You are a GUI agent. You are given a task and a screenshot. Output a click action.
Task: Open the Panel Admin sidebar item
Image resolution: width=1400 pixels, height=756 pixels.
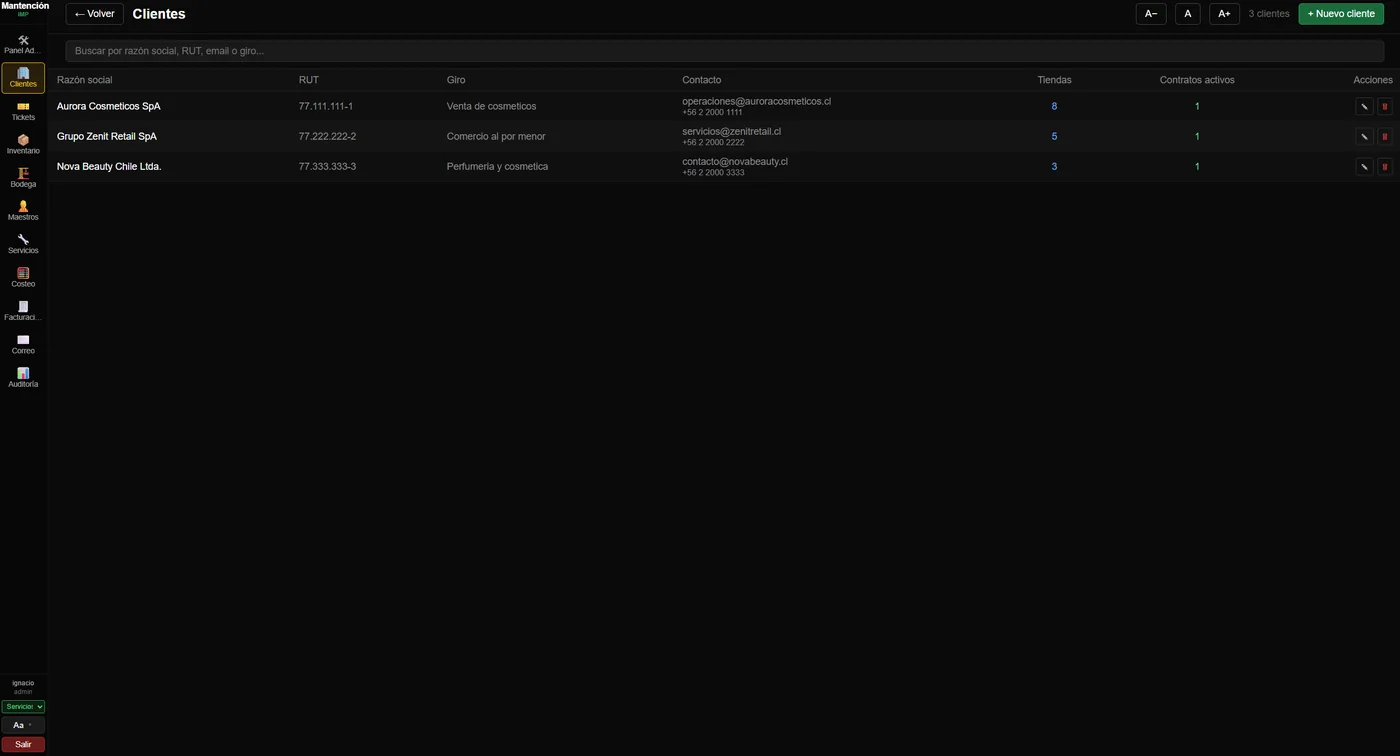tap(23, 45)
